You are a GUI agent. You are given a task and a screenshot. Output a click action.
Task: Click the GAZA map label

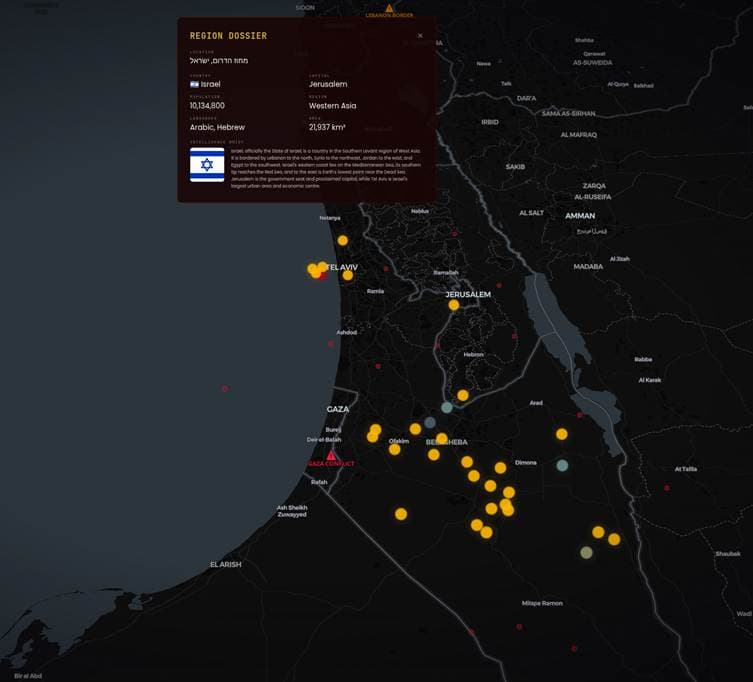point(338,409)
